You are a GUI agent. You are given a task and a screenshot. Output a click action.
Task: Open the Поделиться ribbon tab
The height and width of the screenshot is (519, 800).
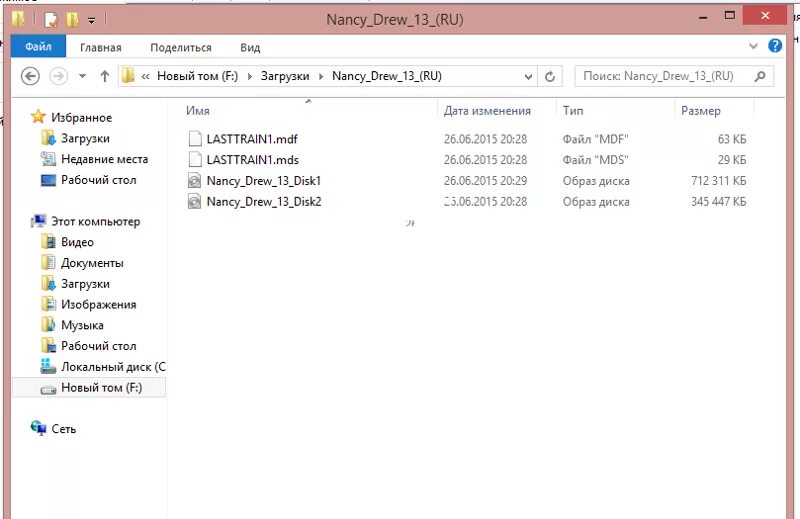point(181,47)
